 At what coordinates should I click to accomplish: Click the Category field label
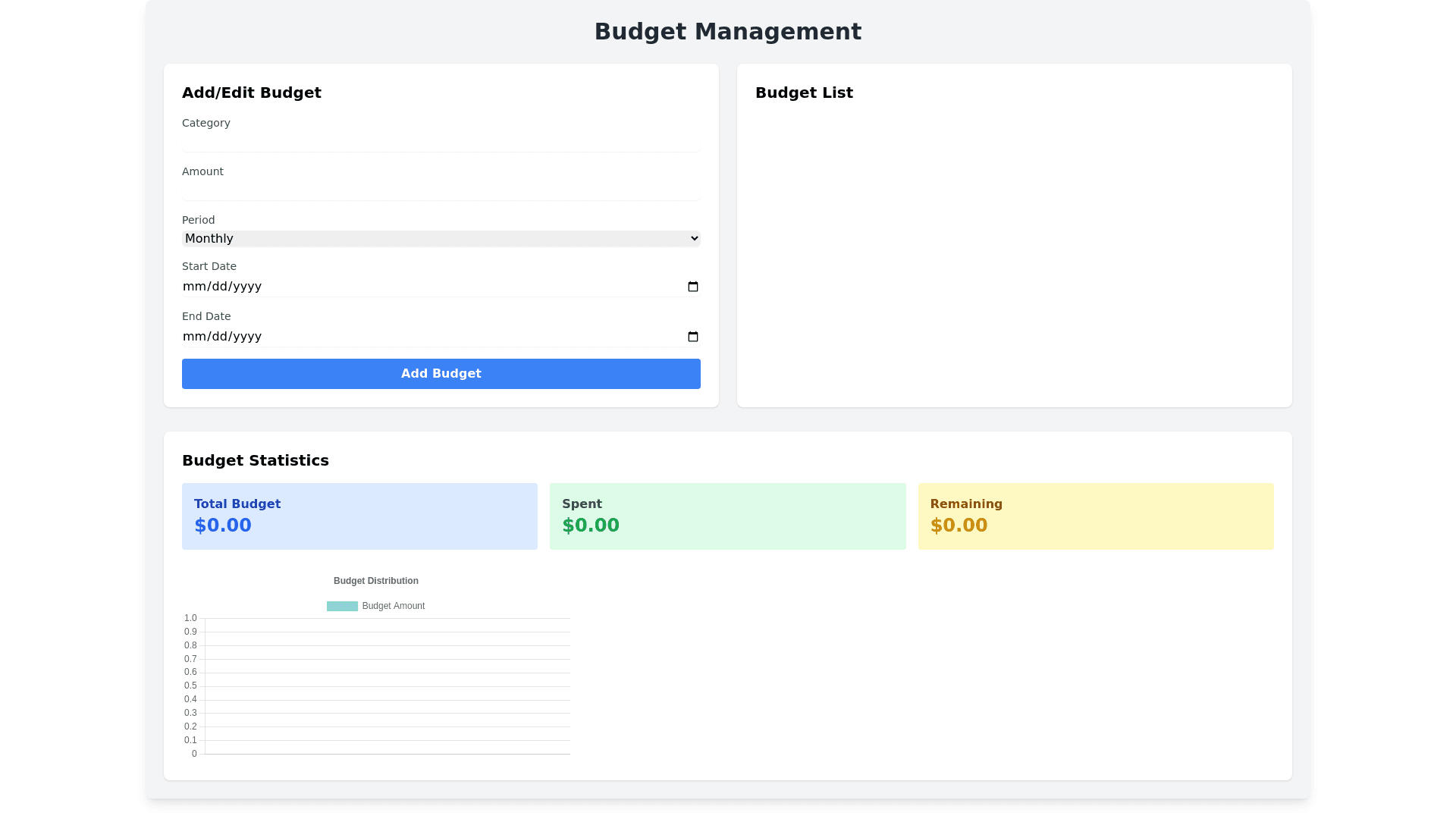click(206, 123)
